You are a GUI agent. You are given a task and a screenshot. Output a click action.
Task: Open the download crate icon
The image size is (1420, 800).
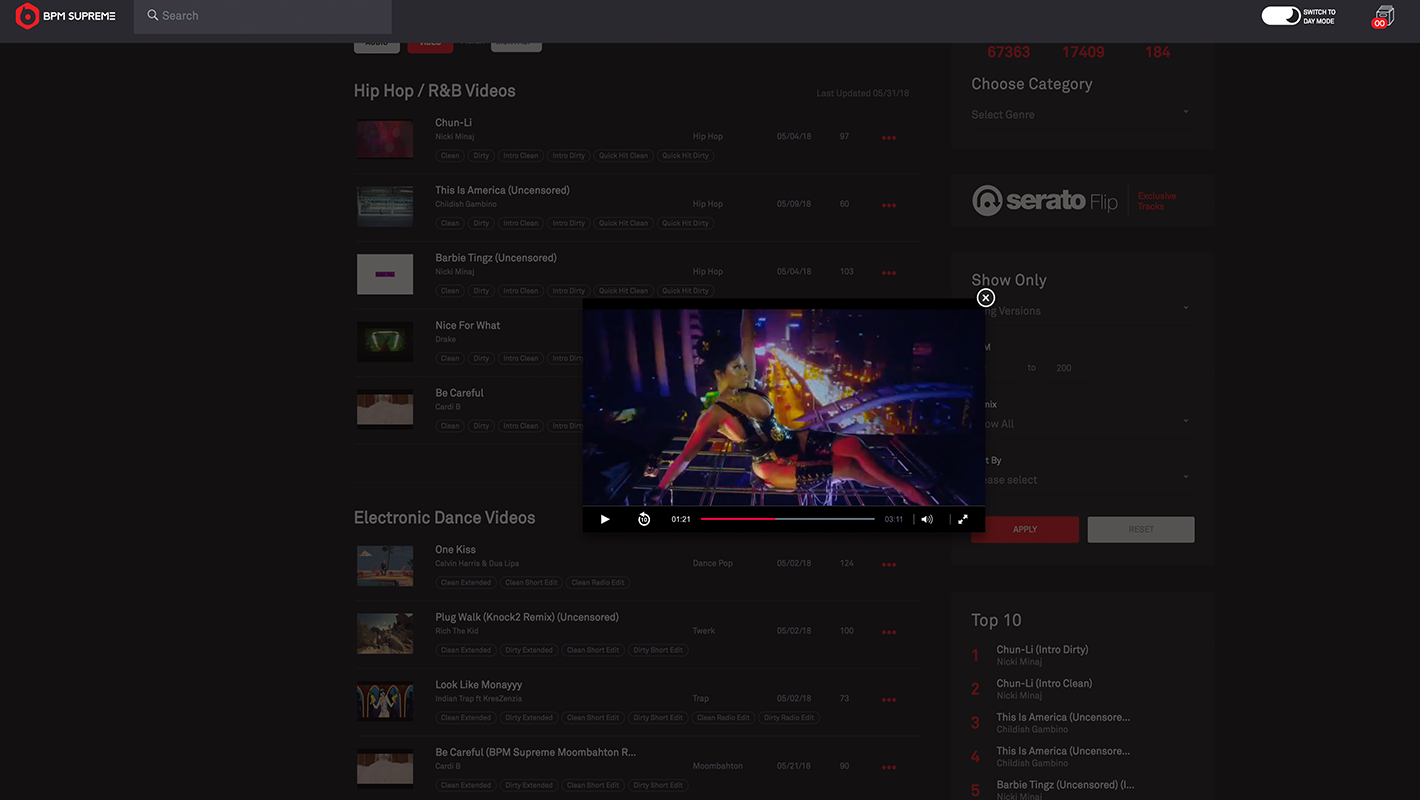(1383, 17)
